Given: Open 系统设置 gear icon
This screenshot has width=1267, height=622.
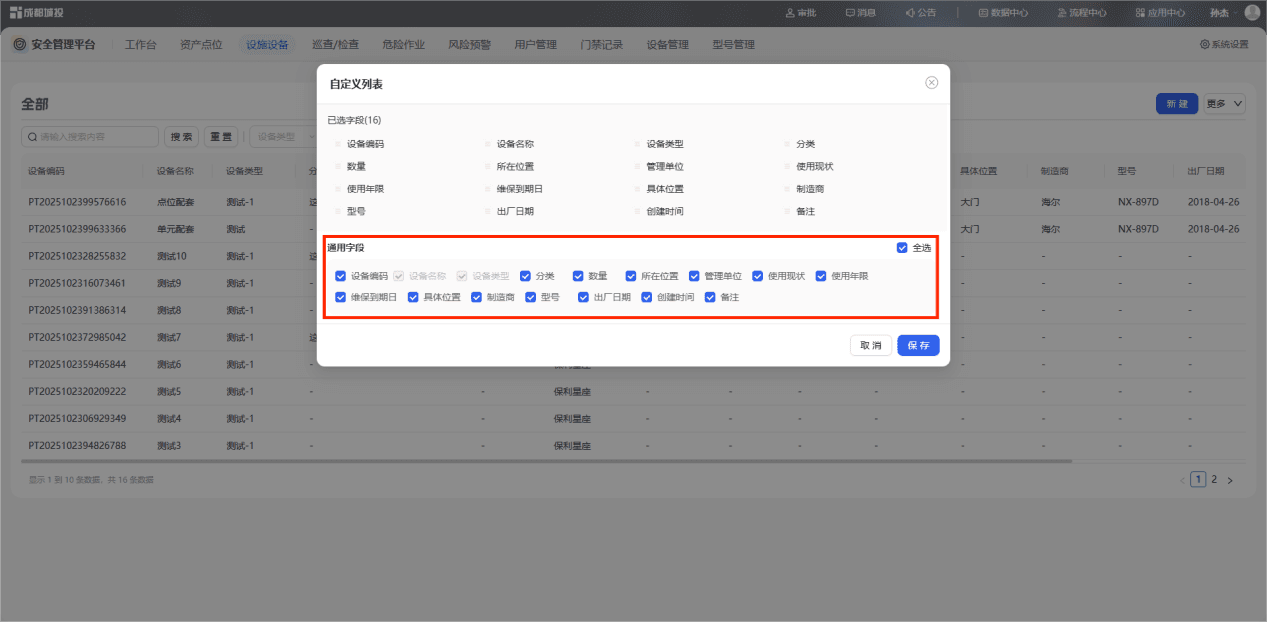Looking at the screenshot, I should coord(1205,44).
